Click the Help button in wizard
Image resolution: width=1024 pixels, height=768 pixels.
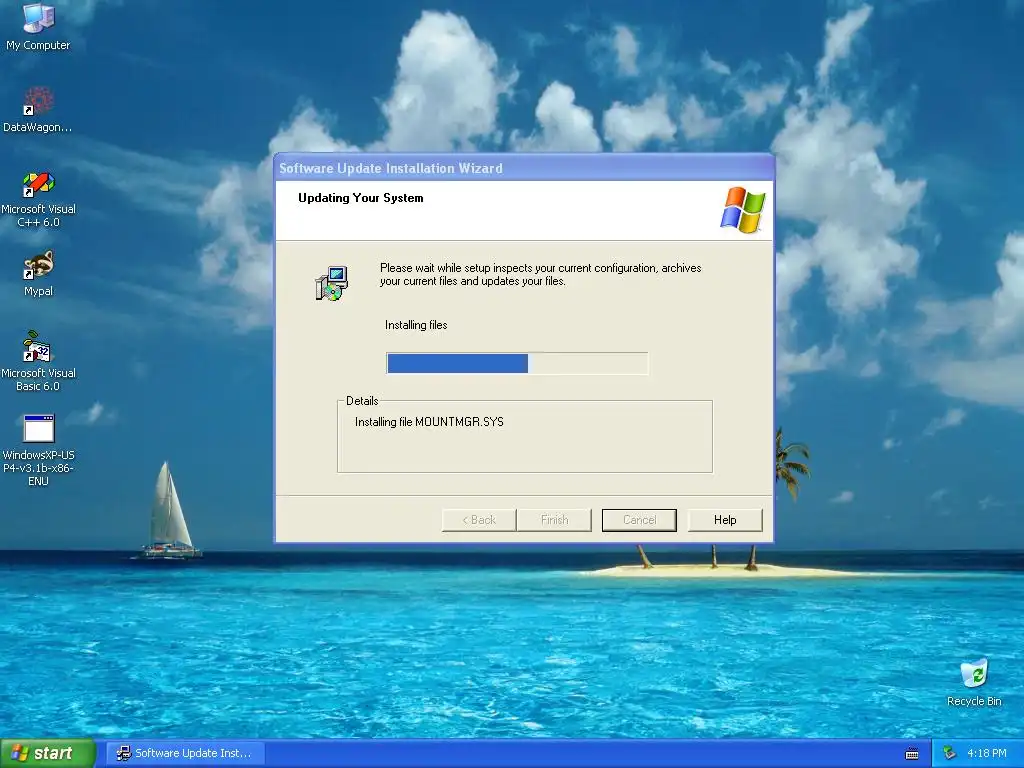point(725,520)
